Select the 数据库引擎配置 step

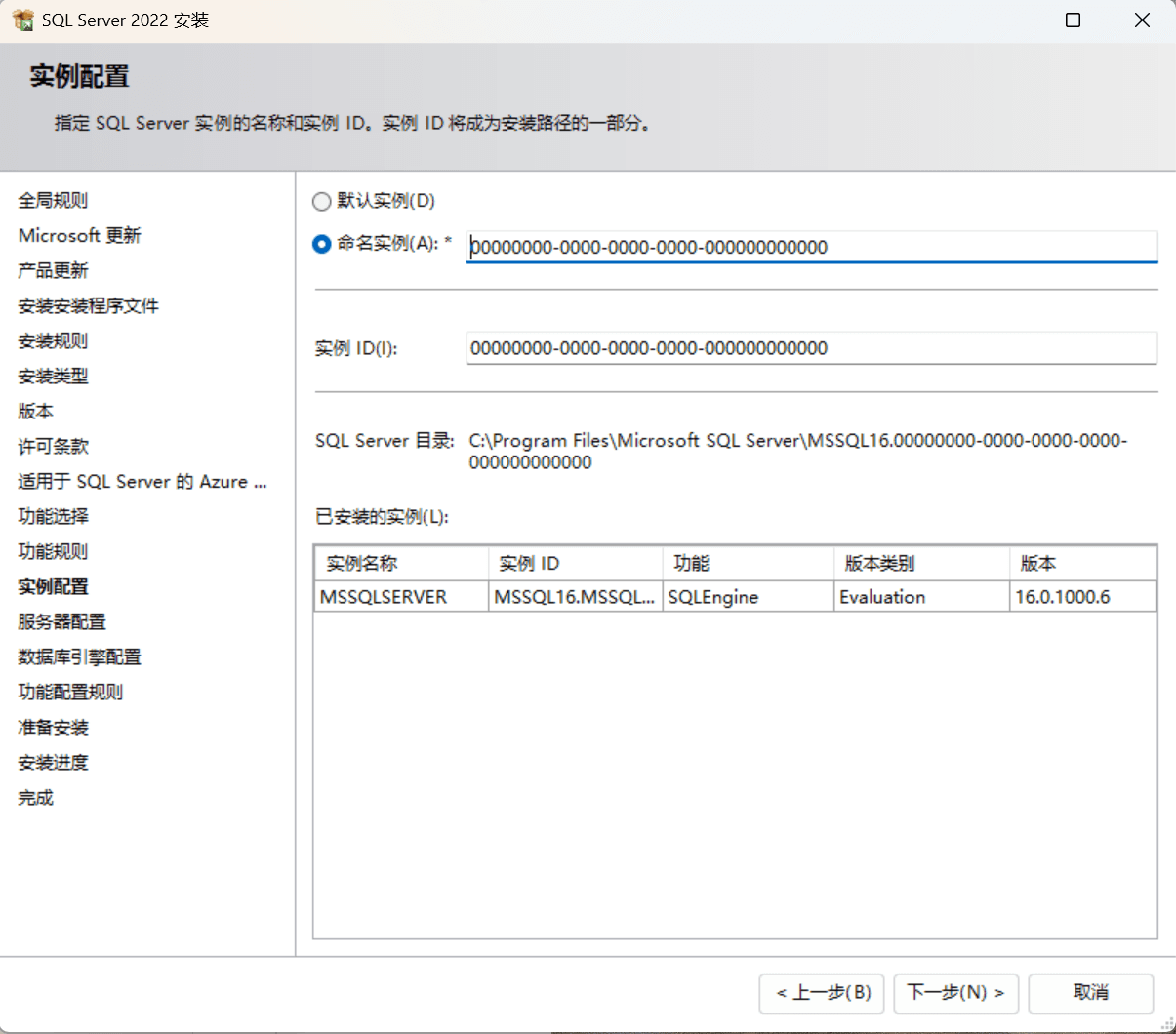click(79, 656)
